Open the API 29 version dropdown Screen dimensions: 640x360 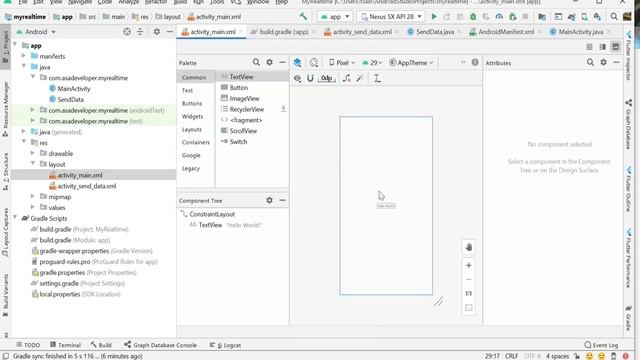372,62
